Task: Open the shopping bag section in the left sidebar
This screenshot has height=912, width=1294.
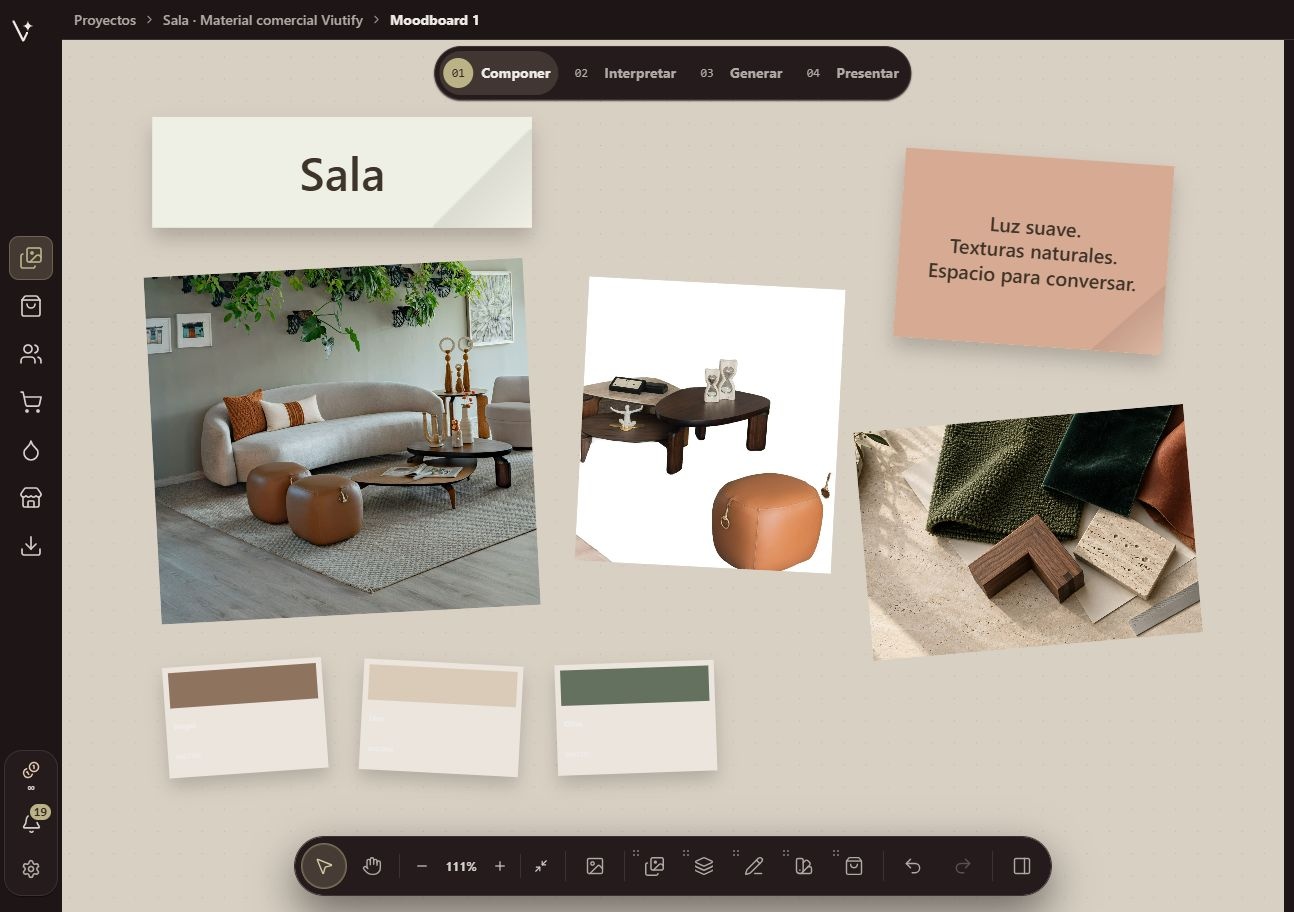Action: pyautogui.click(x=31, y=306)
